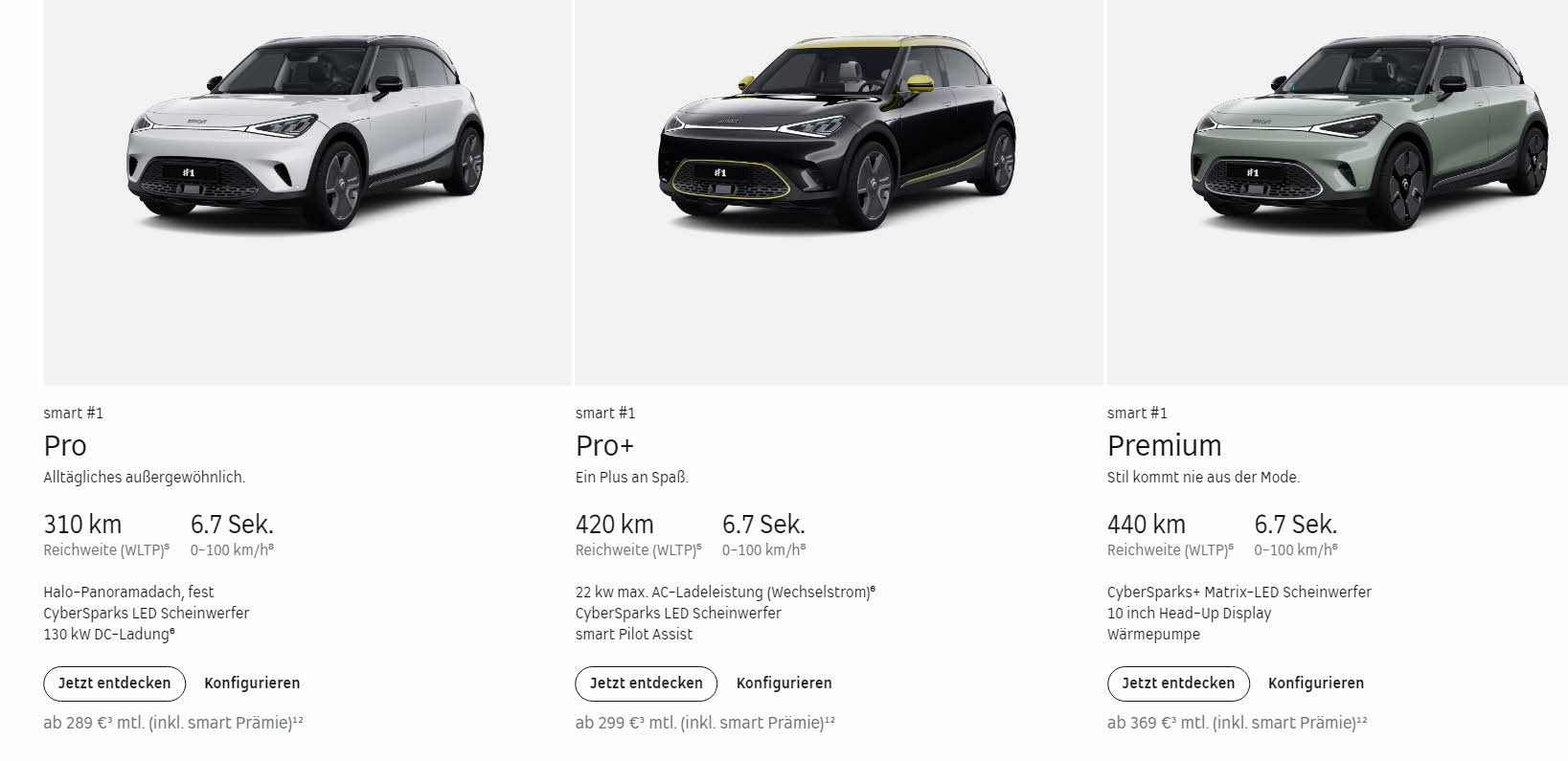Click the 440 km range value
The image size is (1568, 761).
(x=1147, y=525)
